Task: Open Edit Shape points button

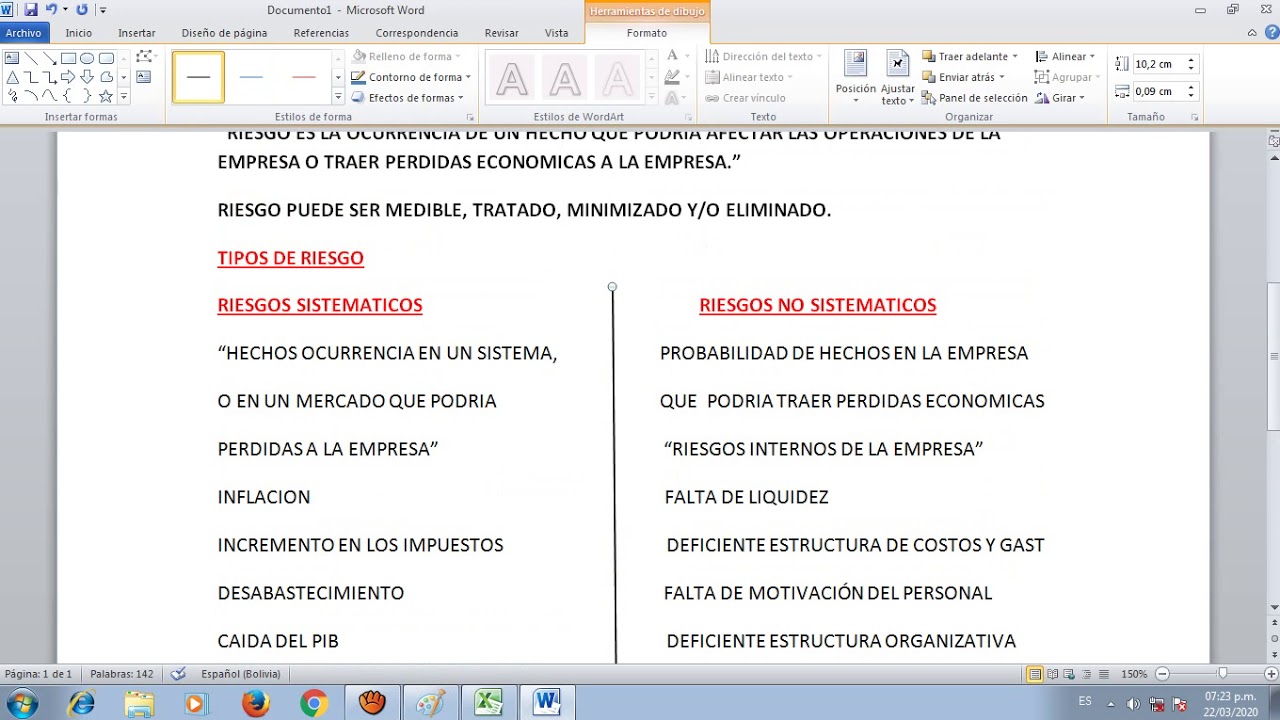Action: (x=146, y=57)
